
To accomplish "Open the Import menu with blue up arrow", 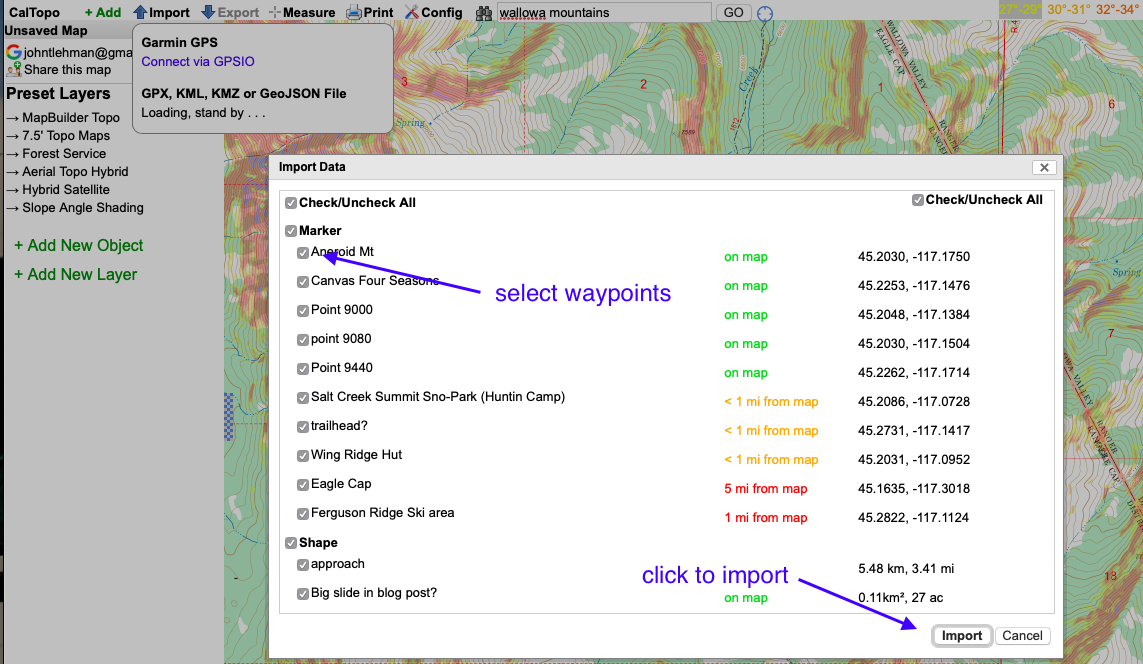I will click(161, 12).
